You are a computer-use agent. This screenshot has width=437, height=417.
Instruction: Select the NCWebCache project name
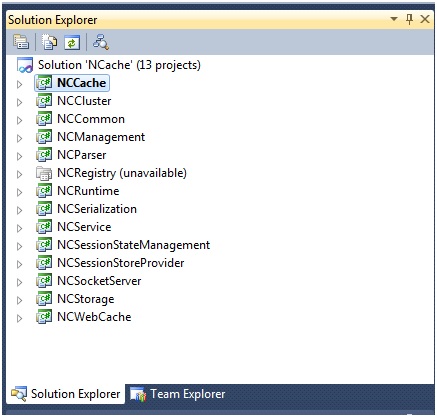tap(94, 317)
